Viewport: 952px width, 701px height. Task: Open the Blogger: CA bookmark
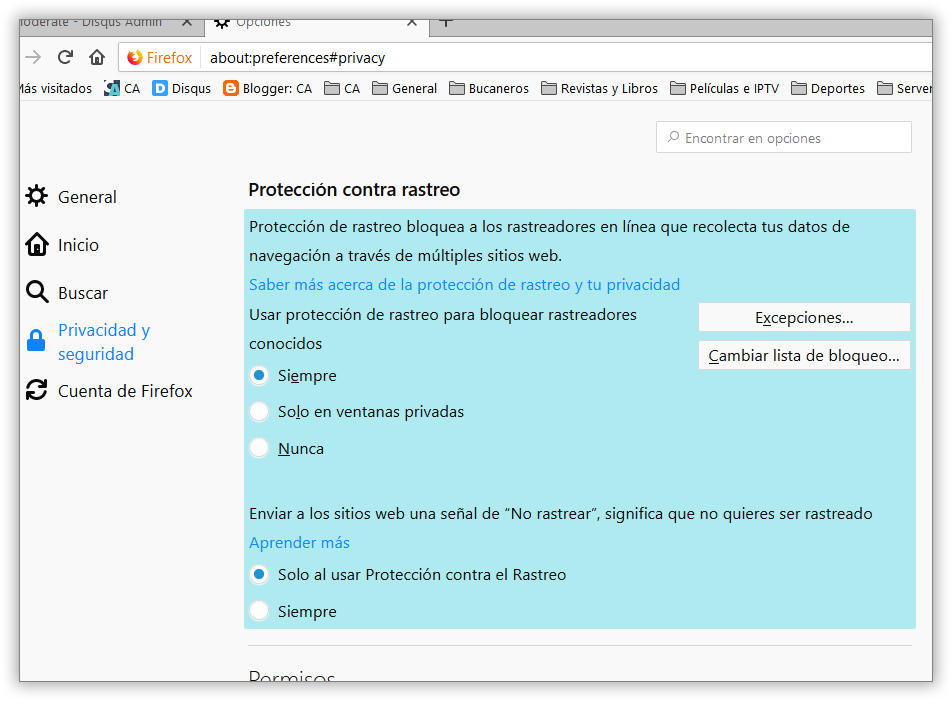pos(267,89)
